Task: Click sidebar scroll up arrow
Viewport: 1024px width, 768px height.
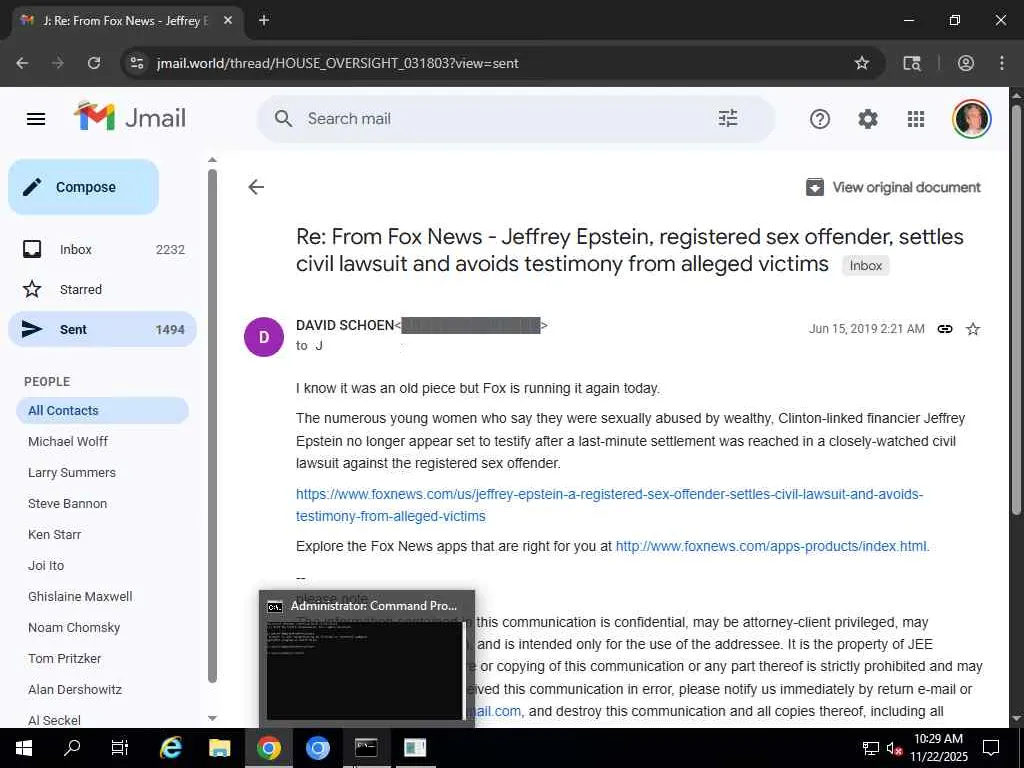Action: point(212,159)
